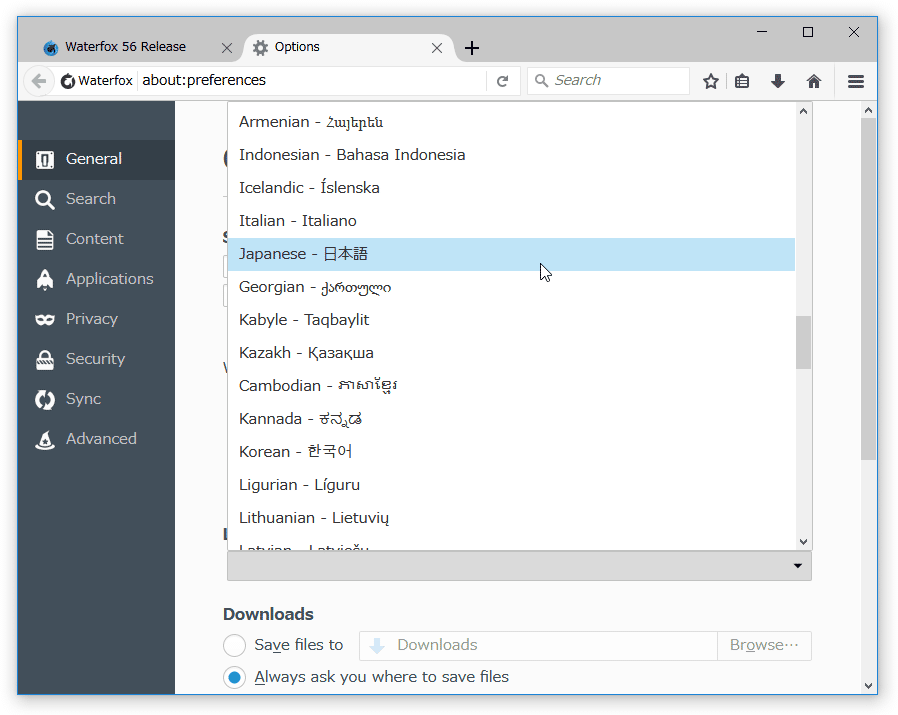The height and width of the screenshot is (715, 898).
Task: Choose Cambodian from language list
Action: pos(511,386)
